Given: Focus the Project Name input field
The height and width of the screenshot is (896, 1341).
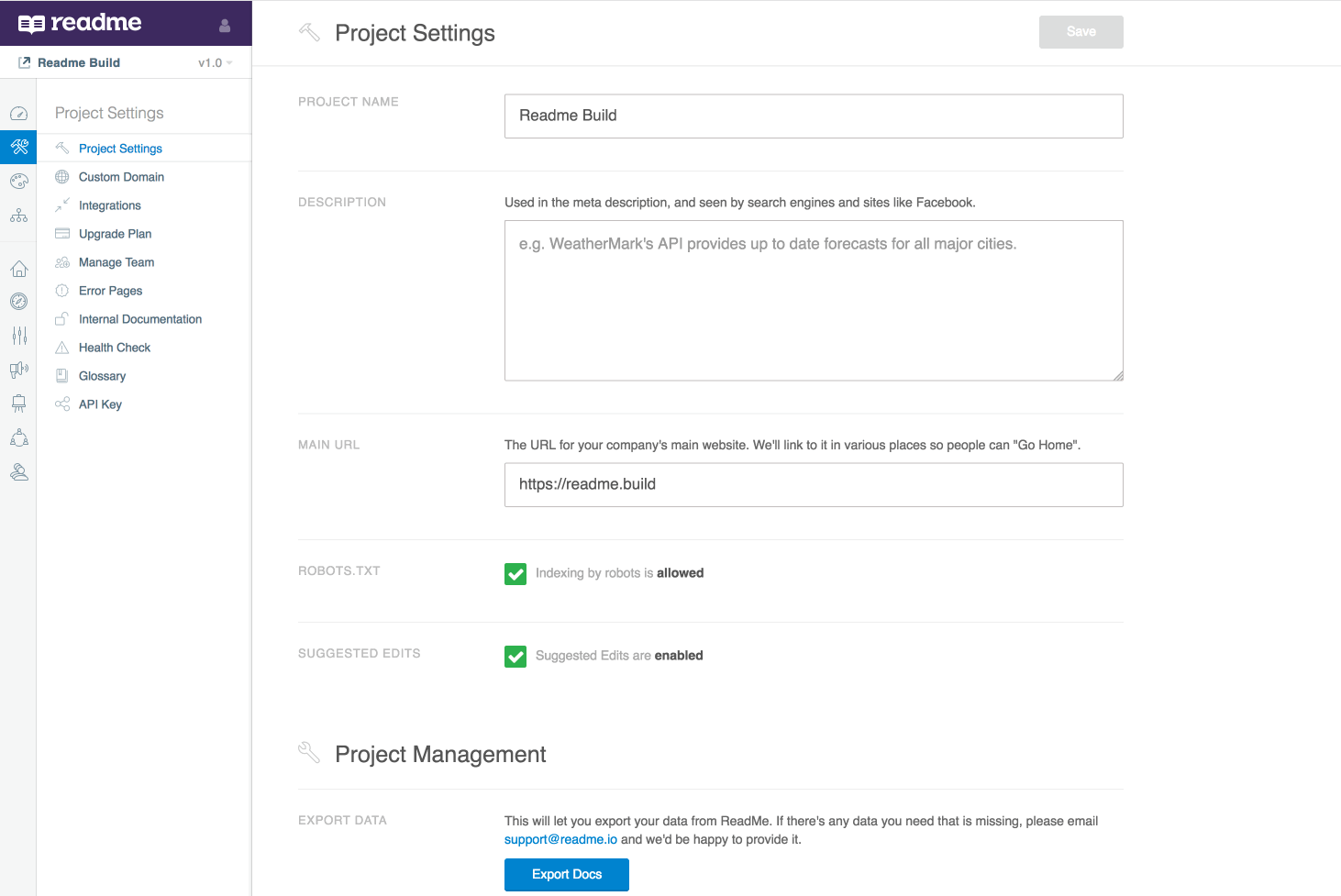Looking at the screenshot, I should pyautogui.click(x=814, y=116).
